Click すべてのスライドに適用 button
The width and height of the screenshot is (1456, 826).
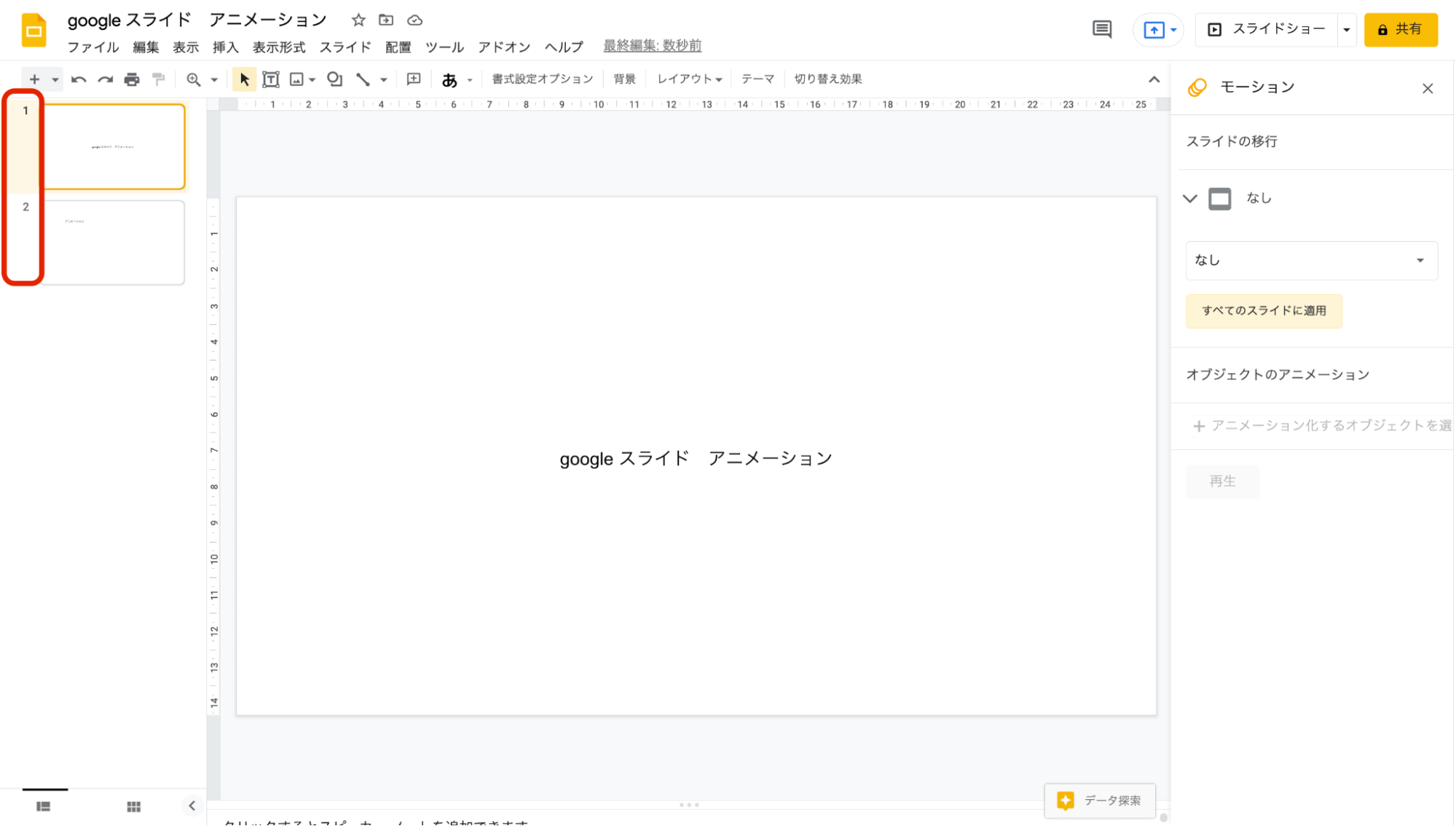[1264, 311]
